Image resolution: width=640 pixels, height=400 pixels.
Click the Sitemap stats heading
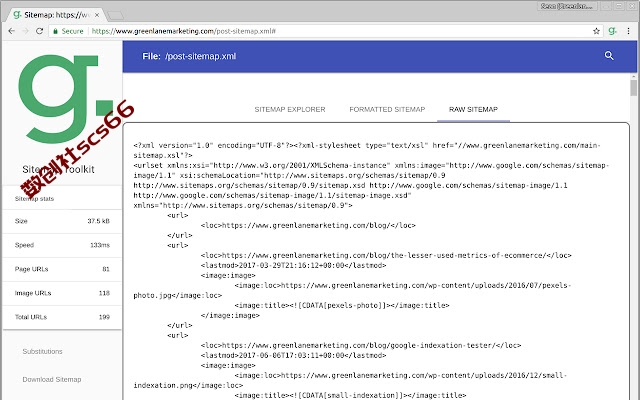pyautogui.click(x=34, y=199)
